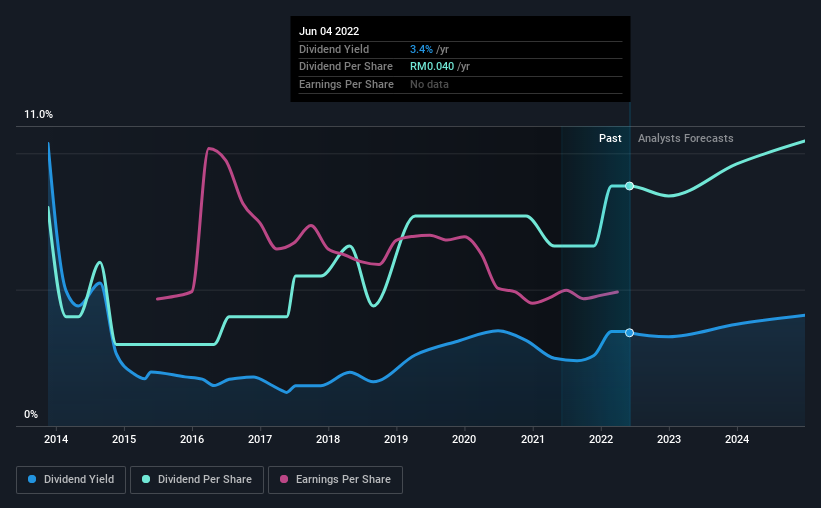The image size is (821, 508).
Task: Click the 11.0% y-axis label
Action: (39, 114)
